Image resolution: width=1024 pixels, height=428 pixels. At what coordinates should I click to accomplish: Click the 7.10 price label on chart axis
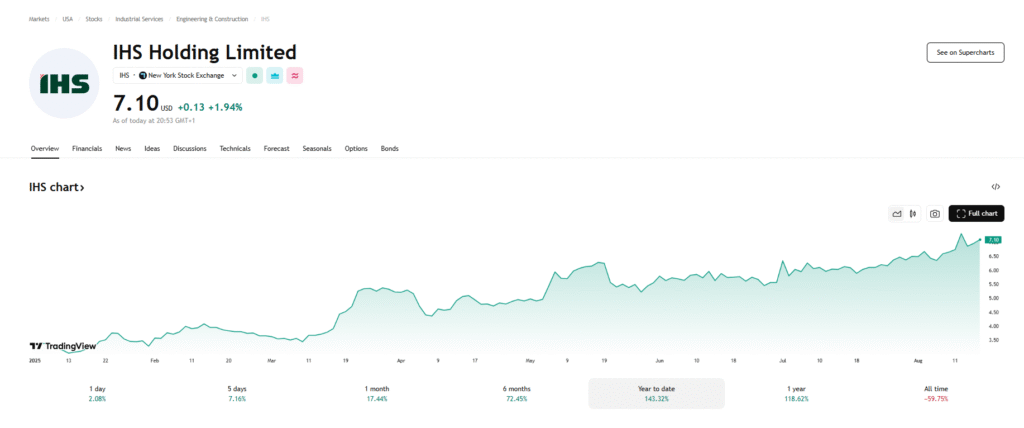(x=993, y=240)
